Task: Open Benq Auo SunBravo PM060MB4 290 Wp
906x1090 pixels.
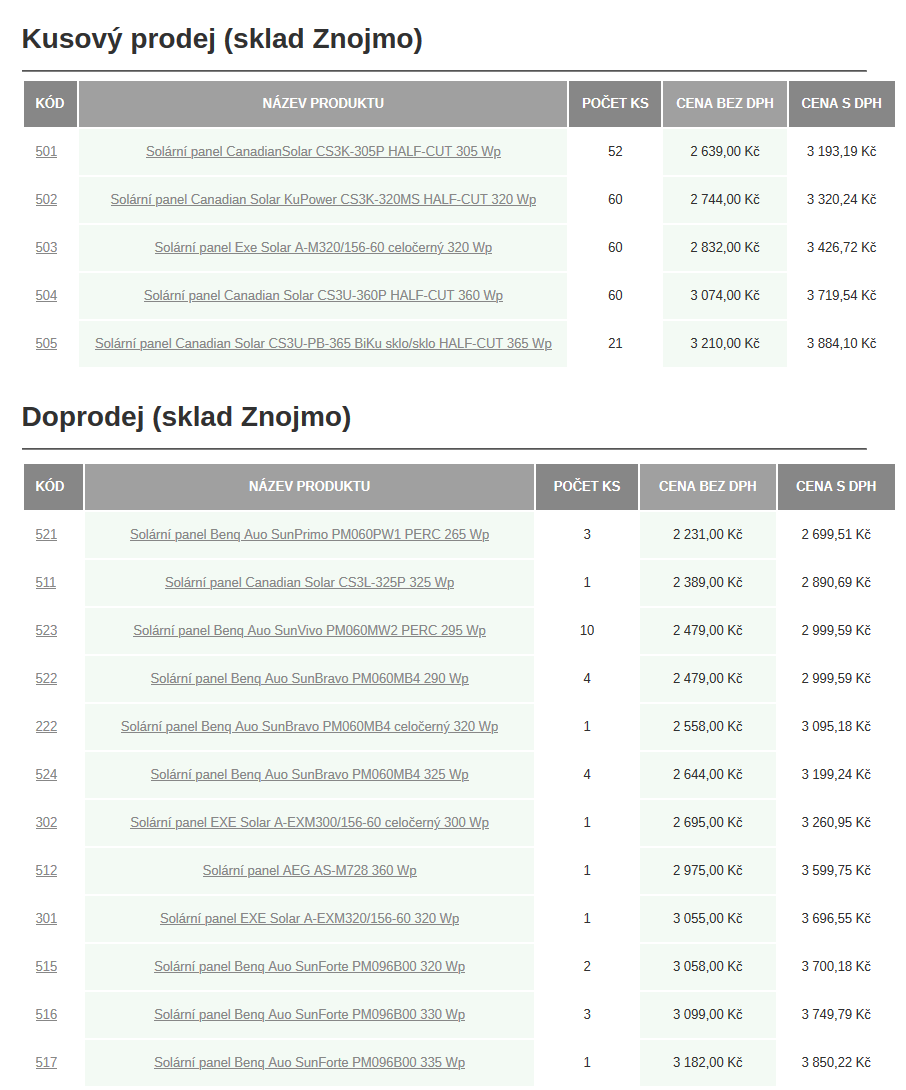Action: pyautogui.click(x=309, y=679)
